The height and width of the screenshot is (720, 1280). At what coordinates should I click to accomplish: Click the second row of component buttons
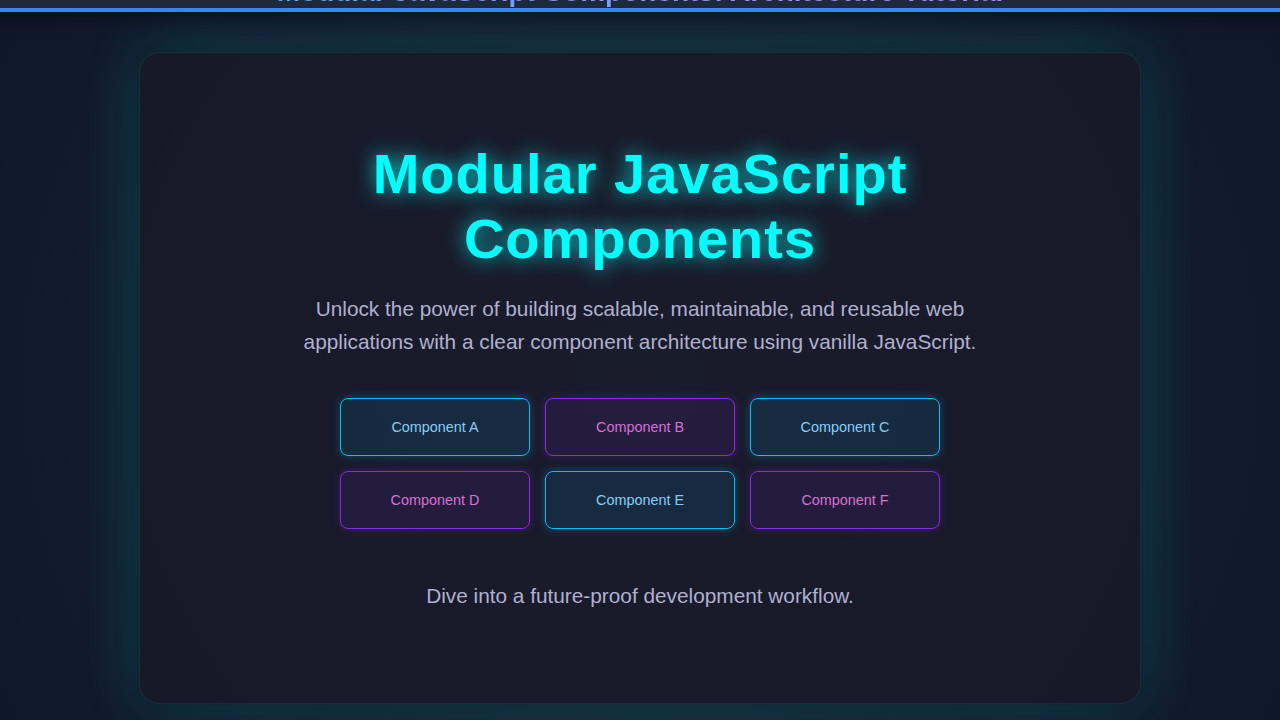tap(639, 500)
